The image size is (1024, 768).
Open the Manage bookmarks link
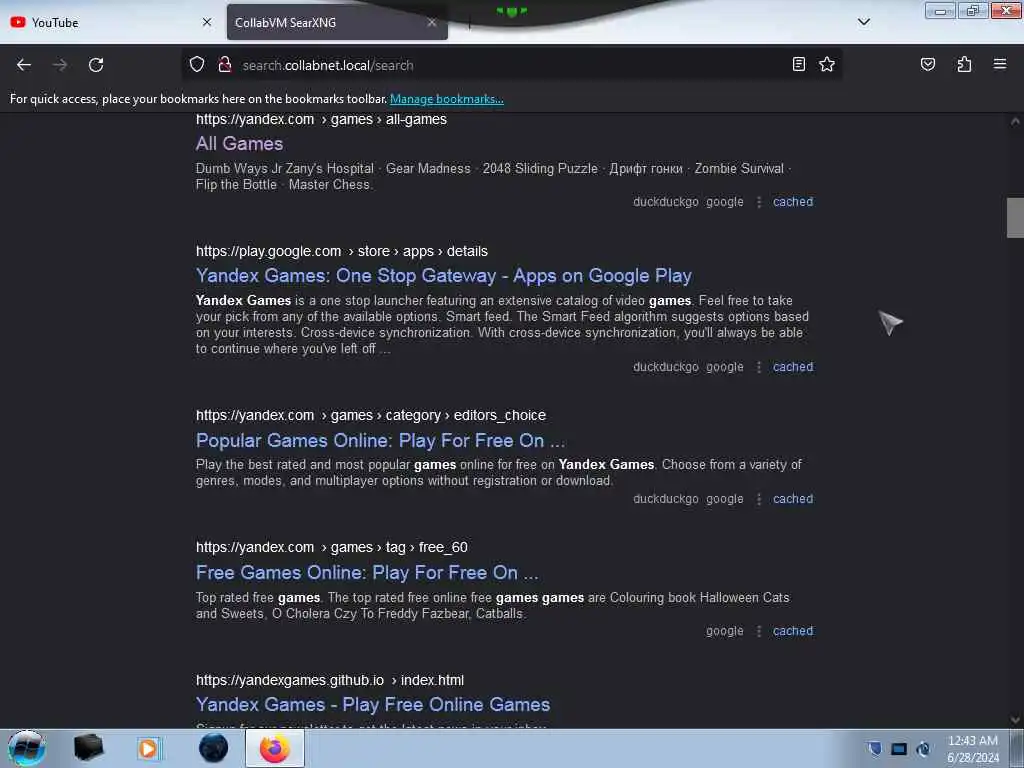447,99
